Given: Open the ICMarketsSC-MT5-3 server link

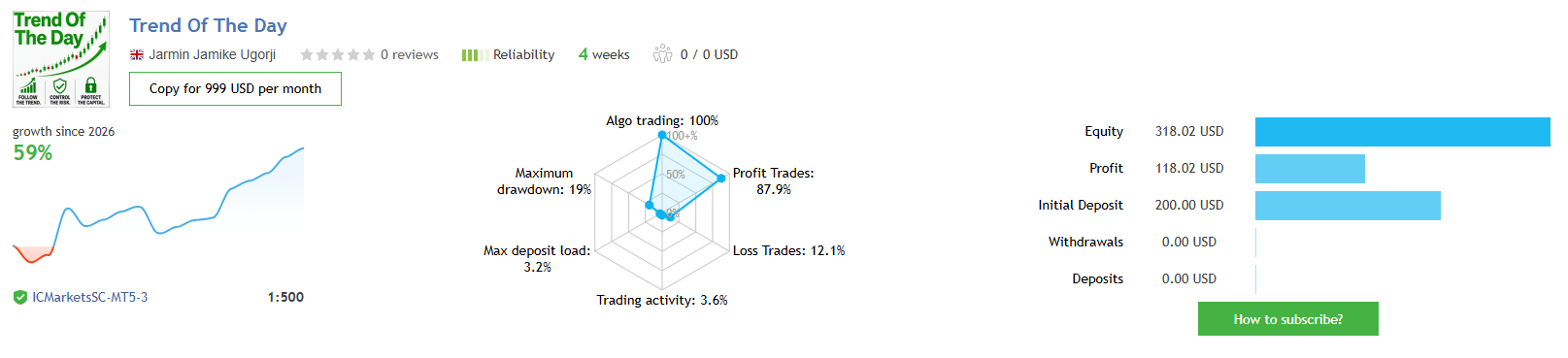Looking at the screenshot, I should point(90,298).
